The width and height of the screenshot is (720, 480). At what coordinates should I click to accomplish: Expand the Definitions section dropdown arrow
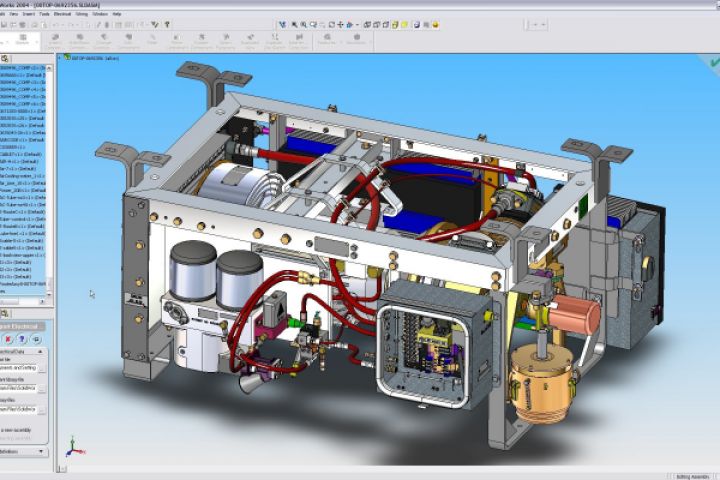[x=41, y=452]
